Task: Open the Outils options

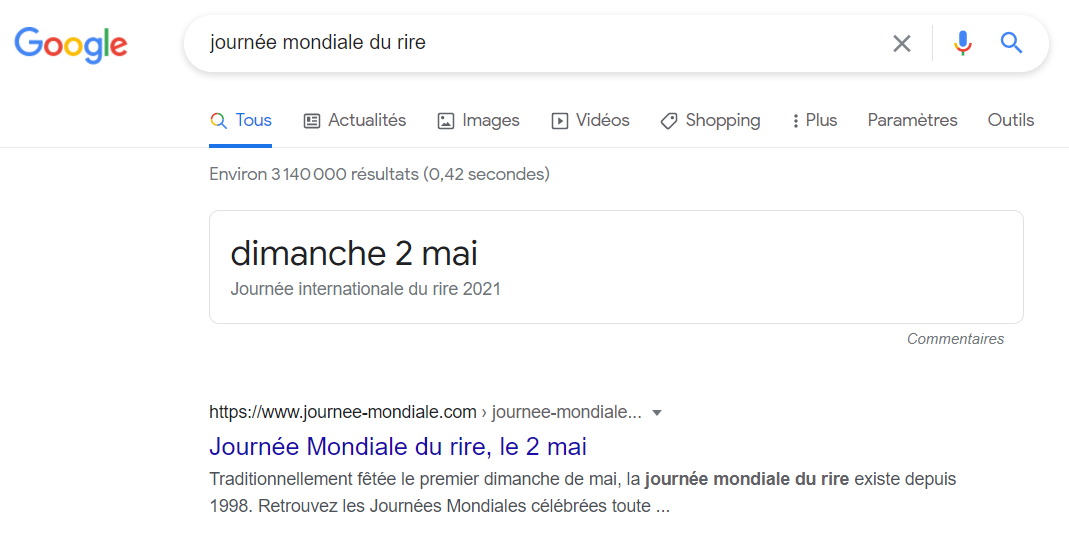Action: (x=1010, y=121)
